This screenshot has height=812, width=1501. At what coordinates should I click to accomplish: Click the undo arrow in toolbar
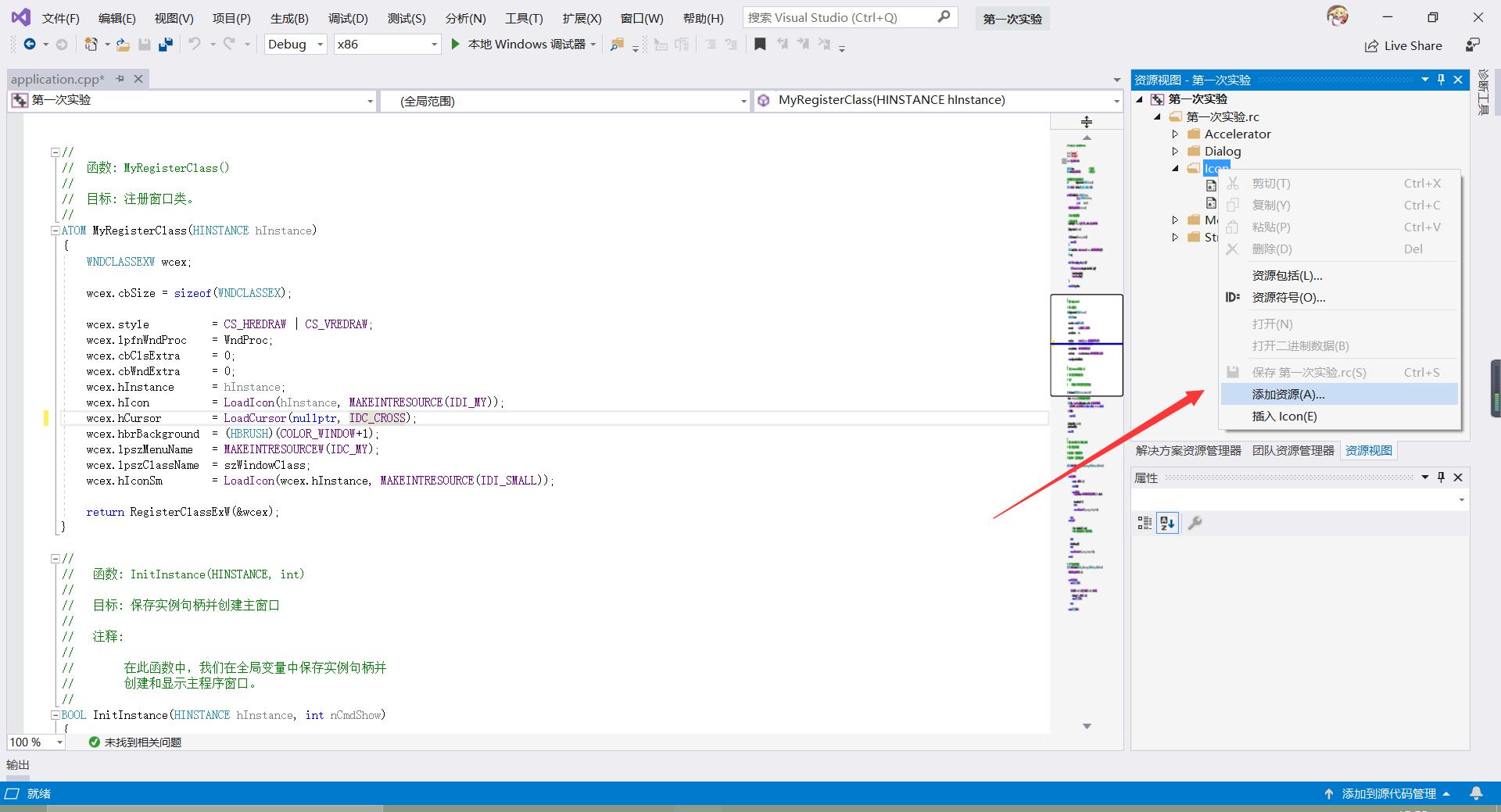point(195,45)
